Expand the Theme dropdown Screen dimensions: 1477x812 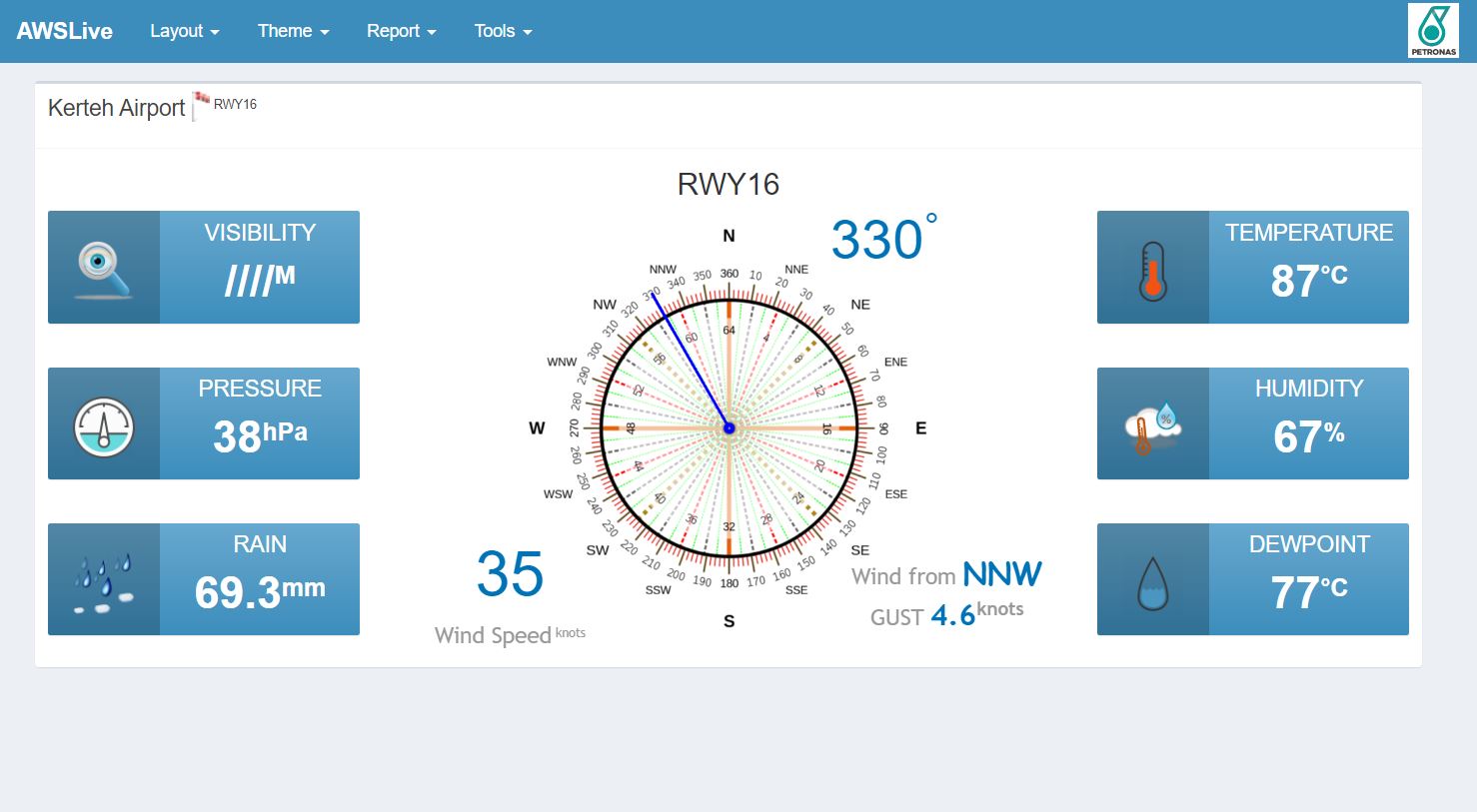(x=293, y=31)
